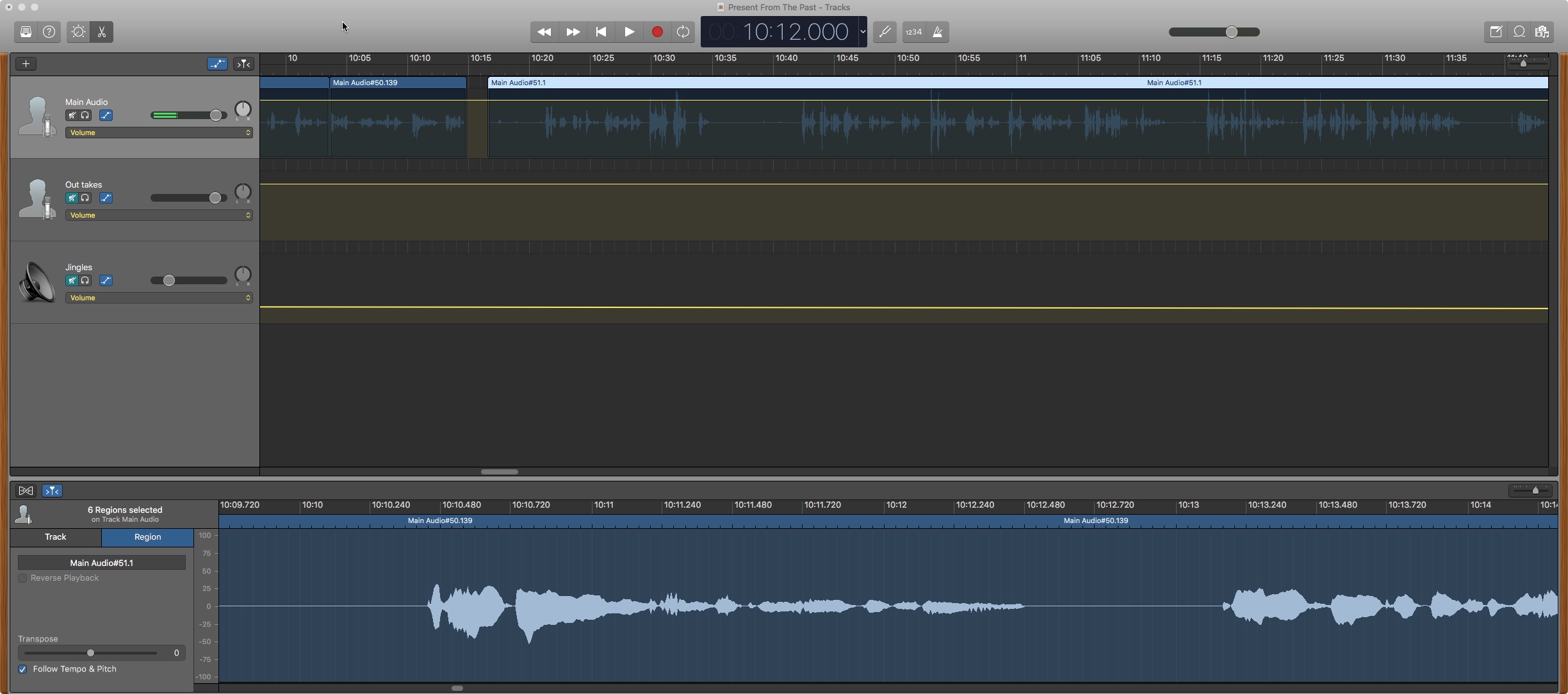Open the Note Pad icon
Screen dimensions: 1568x694
1496,32
